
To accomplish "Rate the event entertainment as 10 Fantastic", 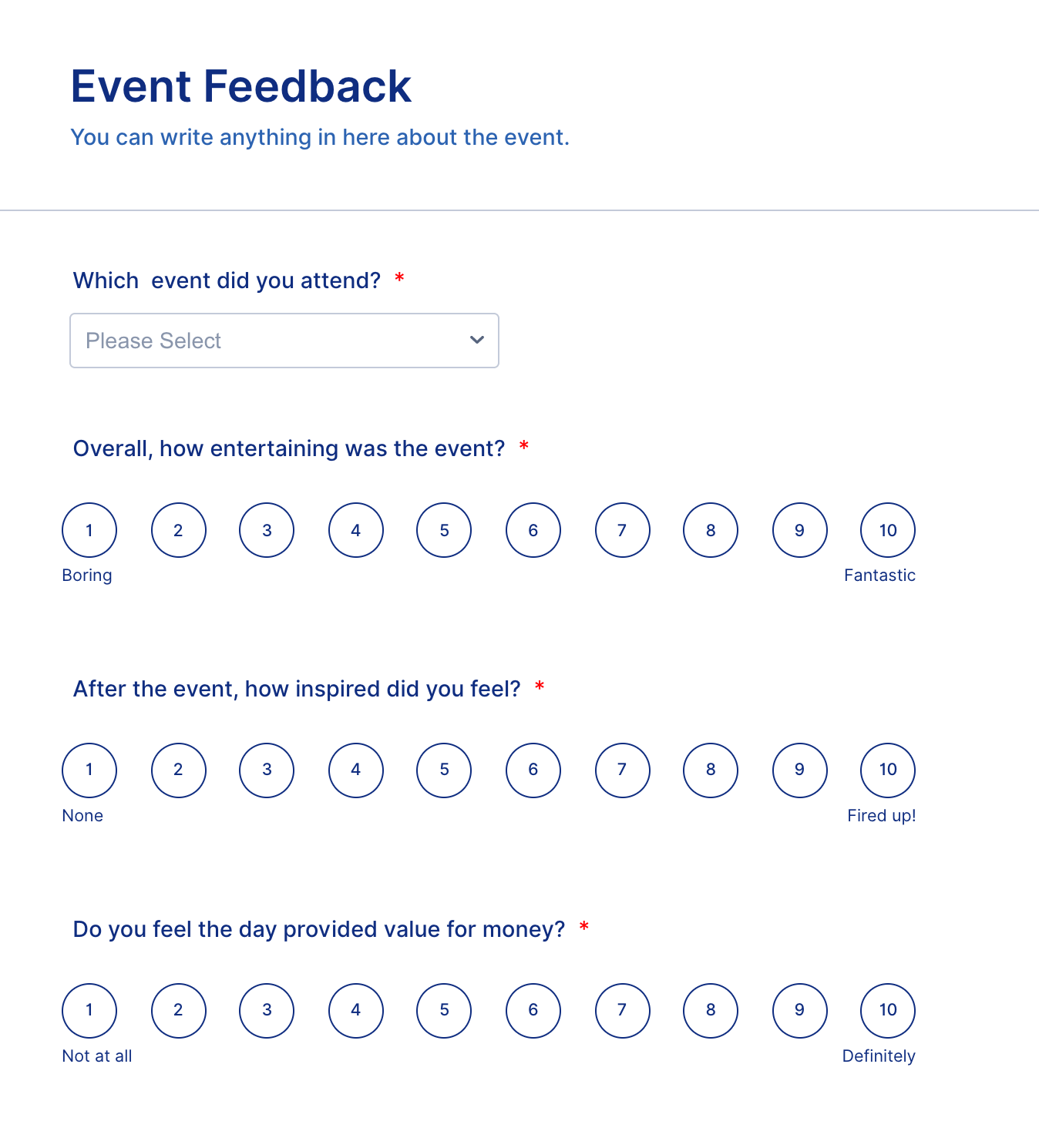I will pos(887,529).
